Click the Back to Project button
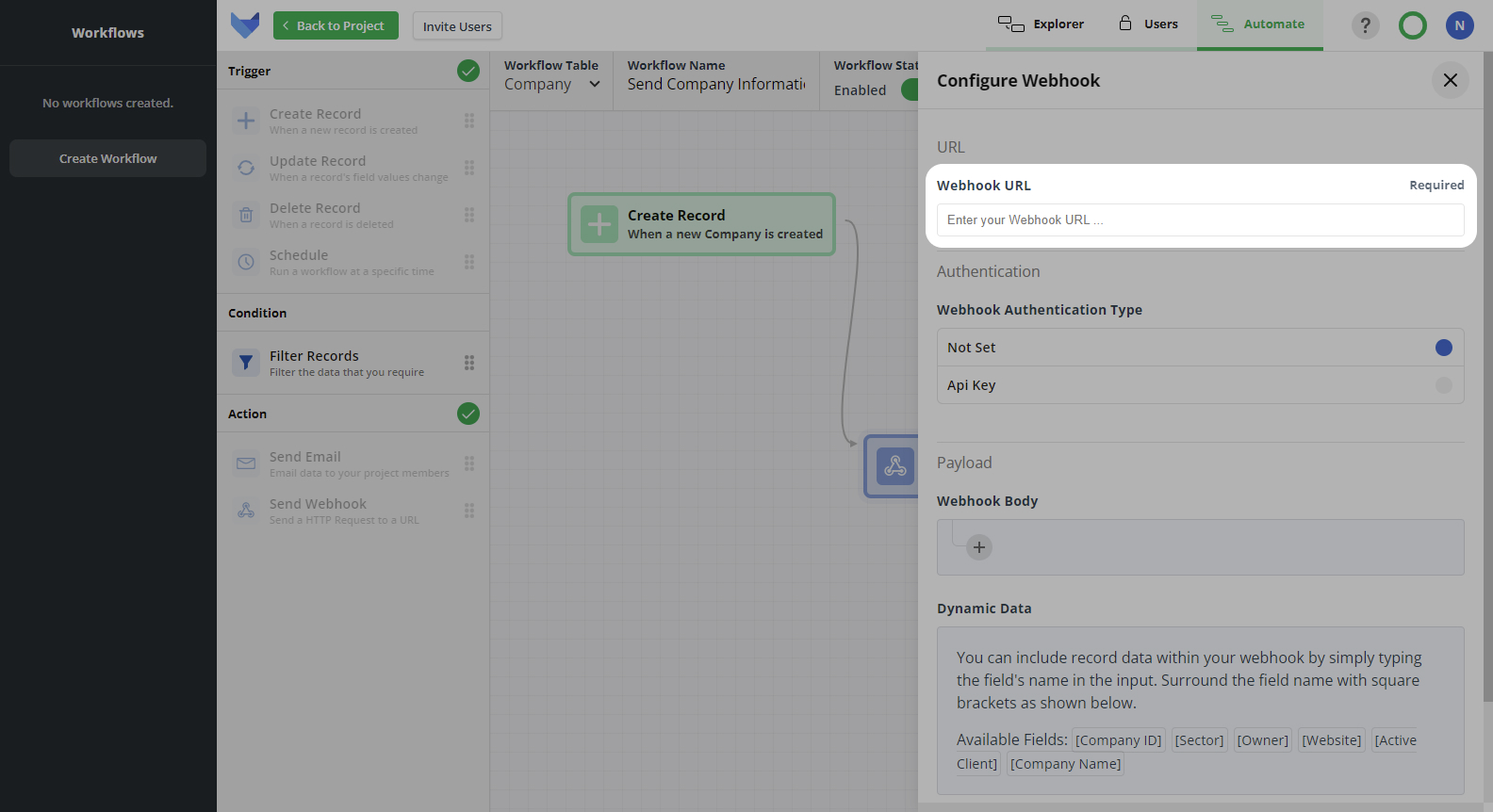This screenshot has height=812, width=1493. coord(336,25)
